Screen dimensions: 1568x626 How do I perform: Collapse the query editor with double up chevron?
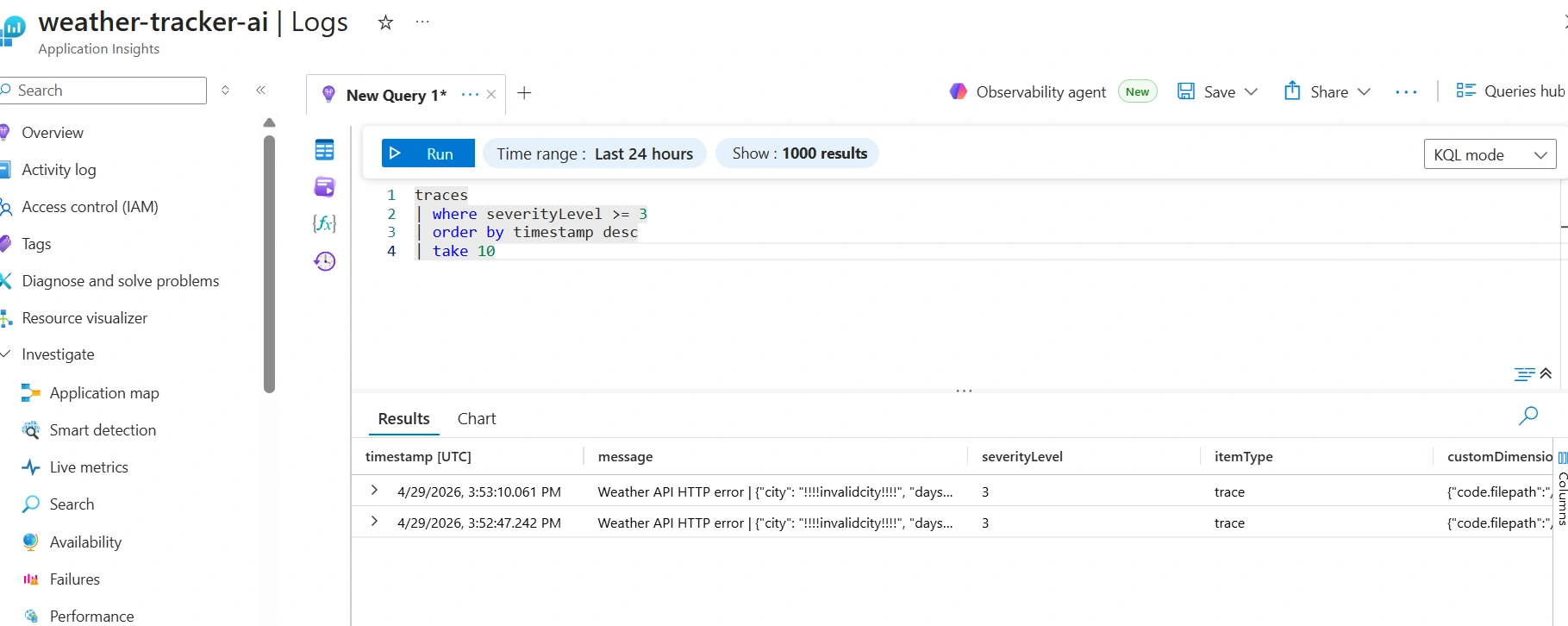pyautogui.click(x=1546, y=373)
